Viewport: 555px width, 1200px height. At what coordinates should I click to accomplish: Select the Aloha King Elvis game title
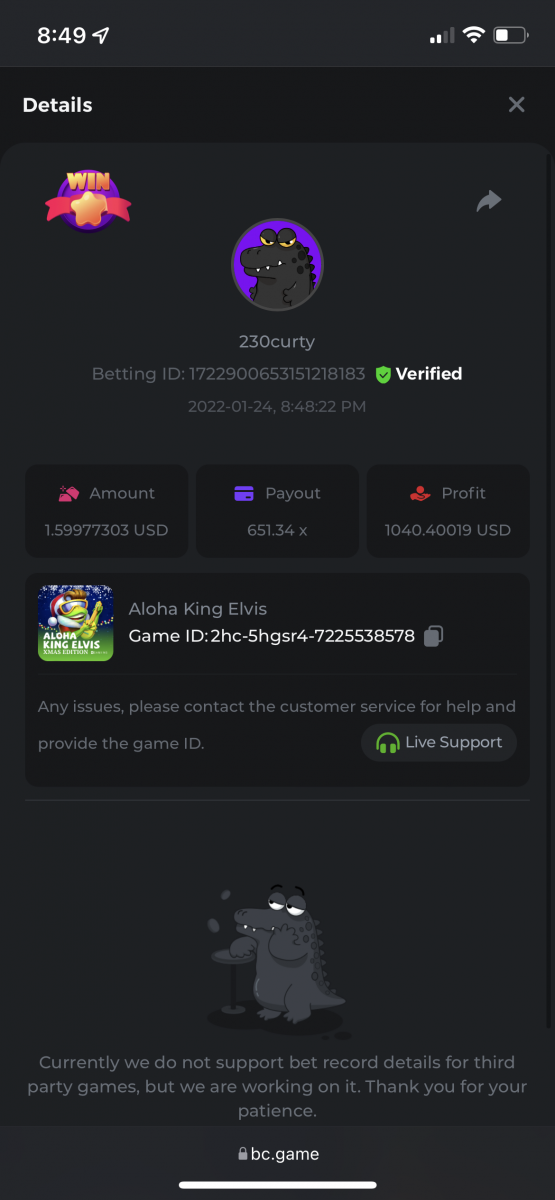click(x=198, y=609)
